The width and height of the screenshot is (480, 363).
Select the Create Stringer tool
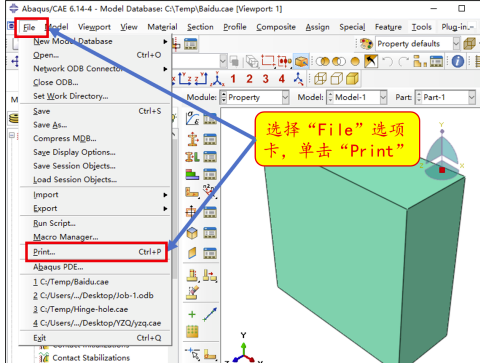point(192,253)
